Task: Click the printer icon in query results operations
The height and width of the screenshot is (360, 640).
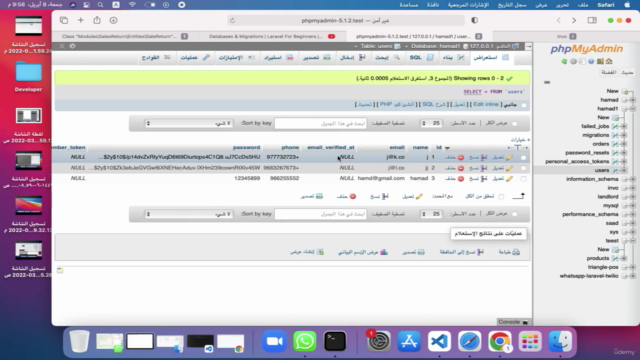Action: coord(516,252)
